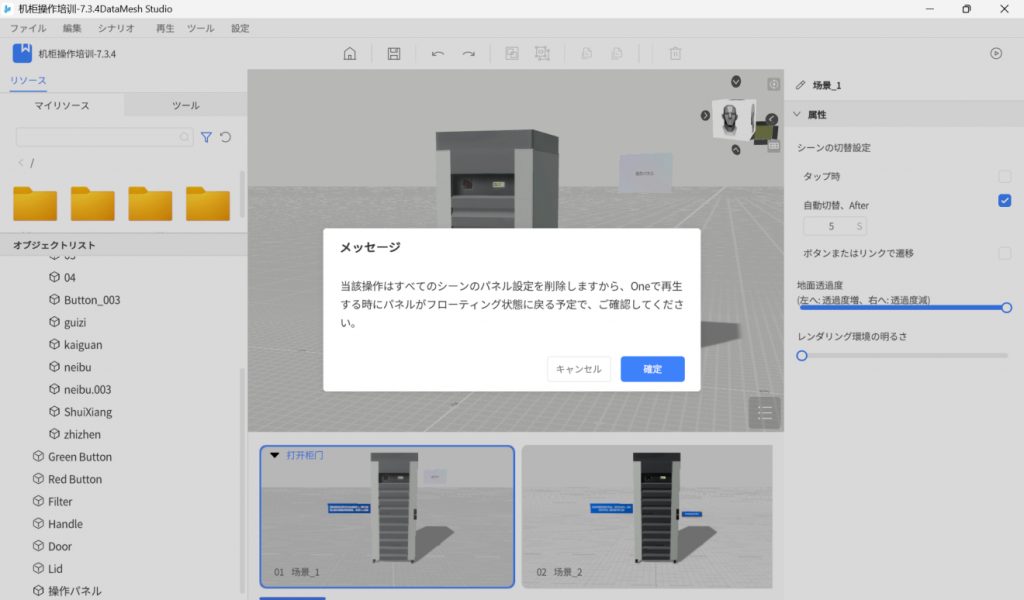1024x600 pixels.
Task: Collapse the 属性 section chevron
Action: [797, 115]
